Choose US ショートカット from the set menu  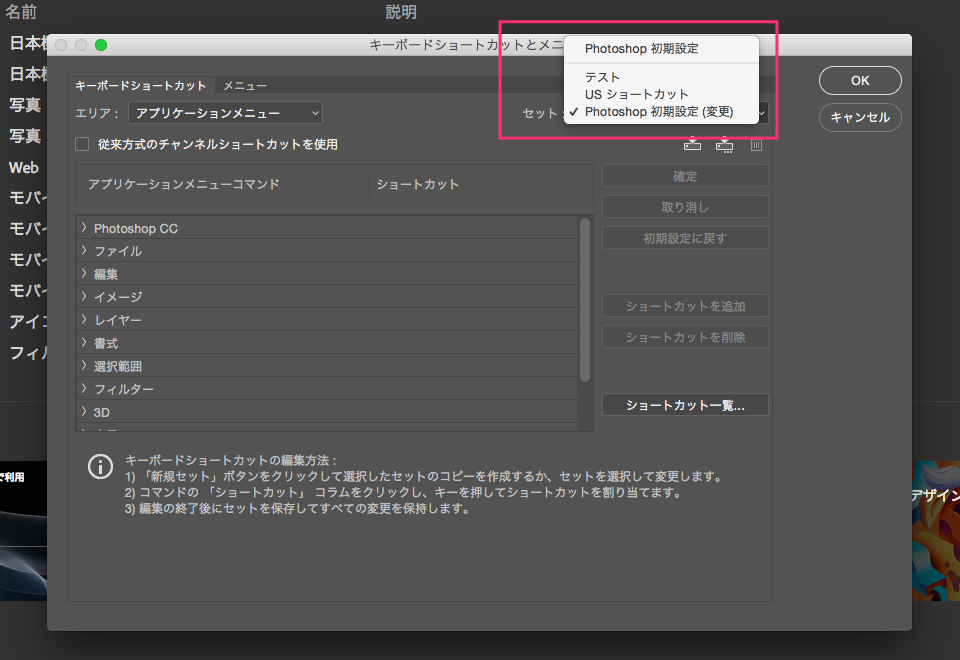click(661, 94)
